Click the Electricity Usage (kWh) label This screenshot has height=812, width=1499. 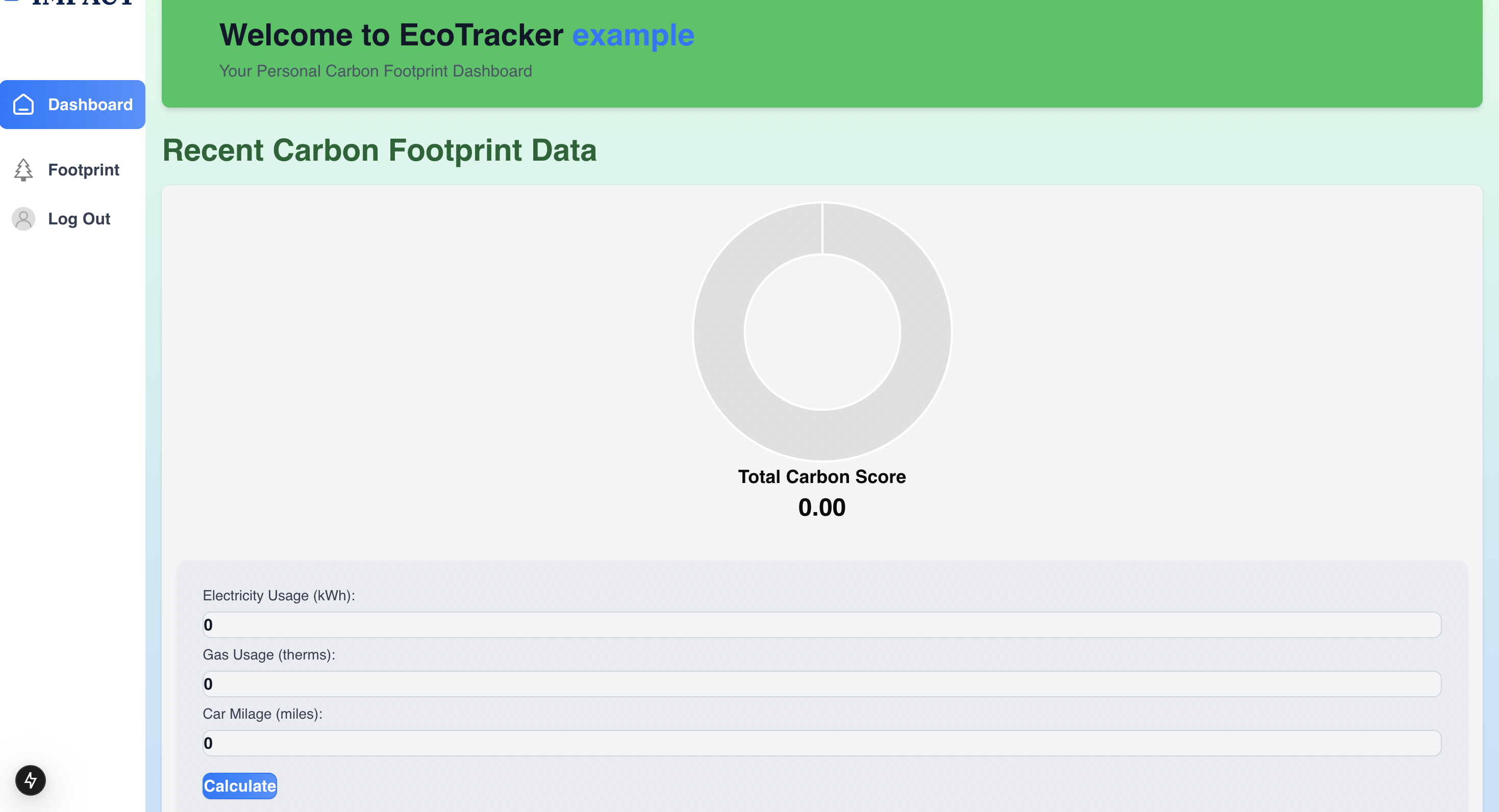279,596
